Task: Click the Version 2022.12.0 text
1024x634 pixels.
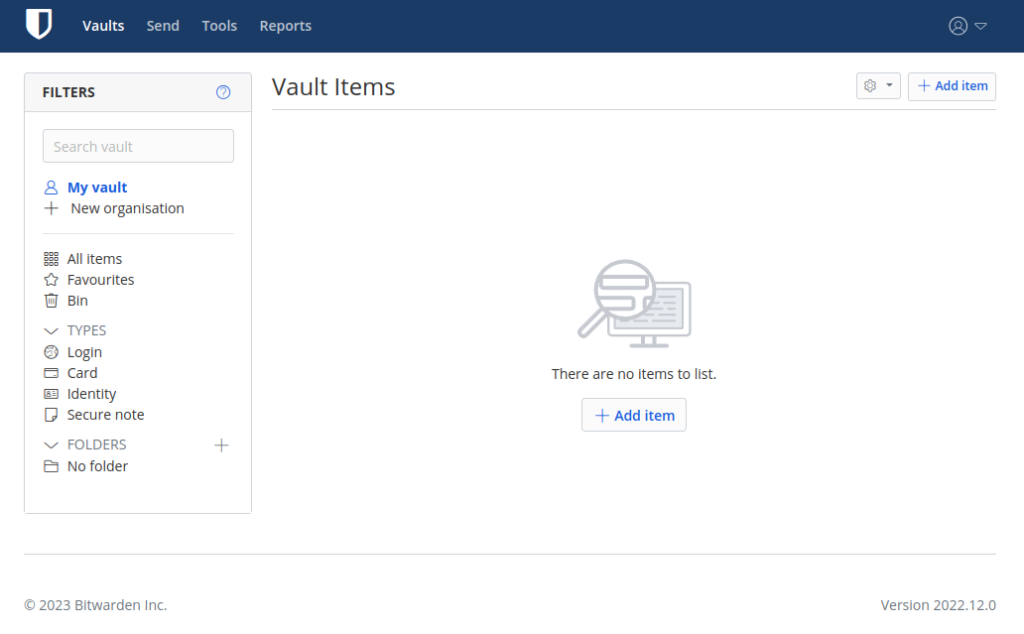Action: (x=938, y=605)
